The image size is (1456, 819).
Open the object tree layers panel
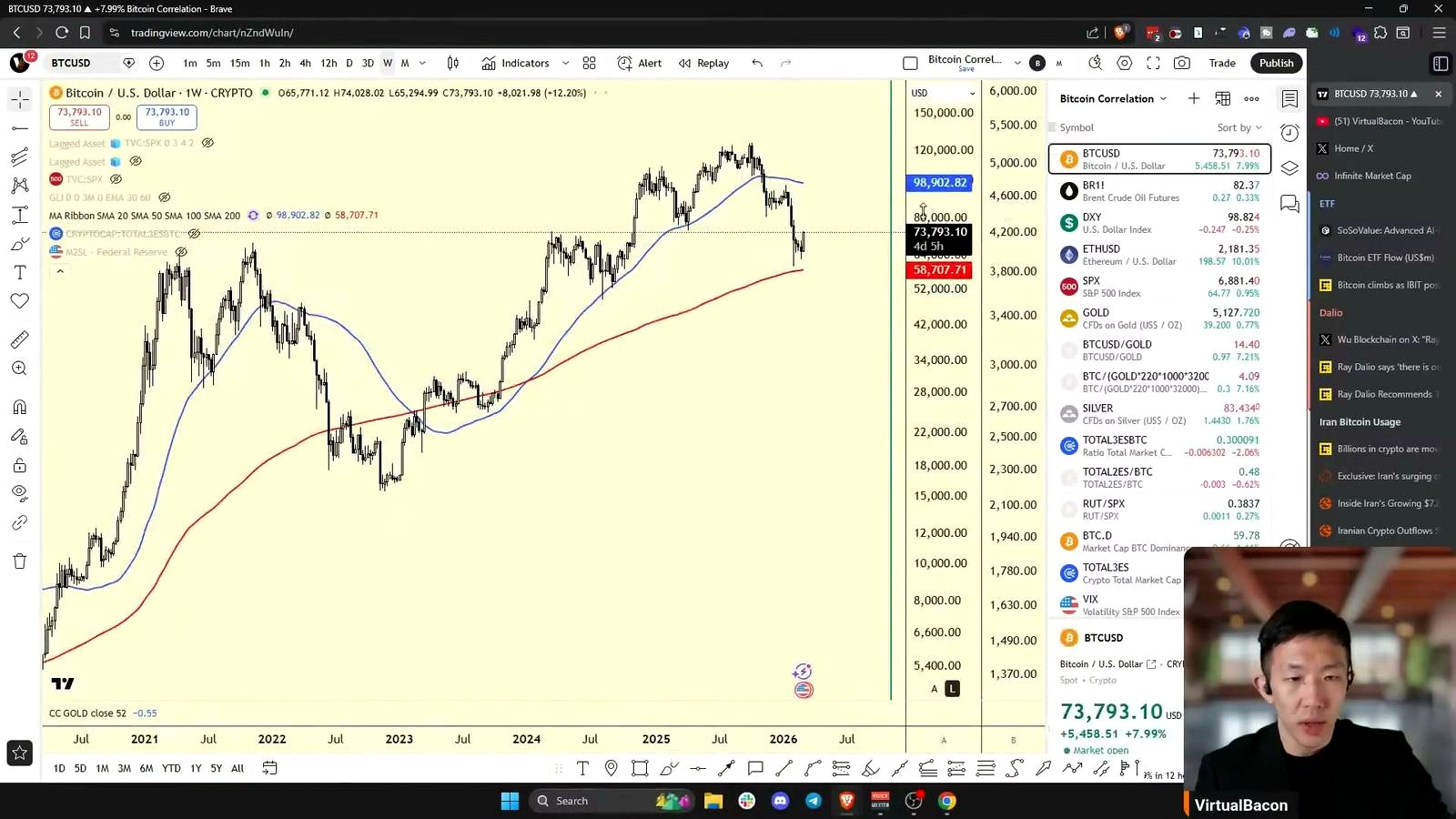pos(1289,168)
